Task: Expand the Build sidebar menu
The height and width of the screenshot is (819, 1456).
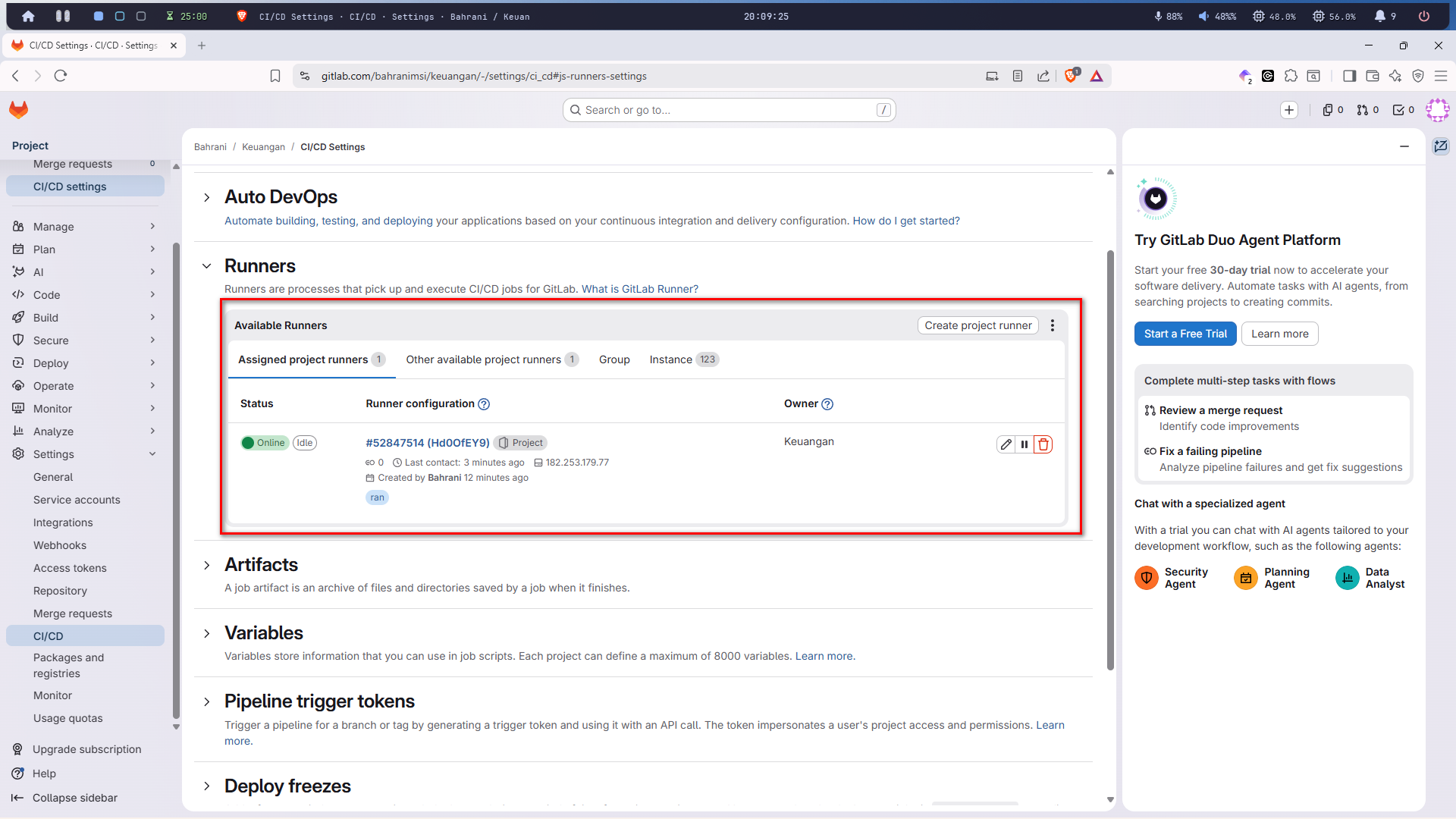Action: 85,318
